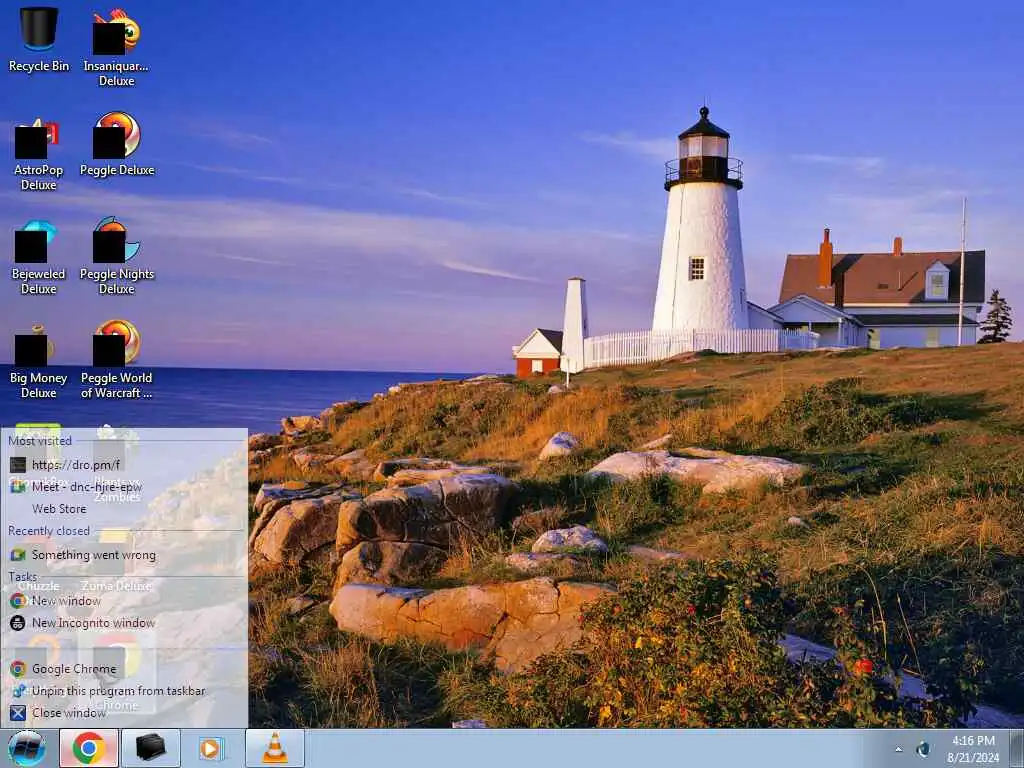Click the Peggle Nights Deluxe icon
This screenshot has height=768, width=1024.
point(117,256)
